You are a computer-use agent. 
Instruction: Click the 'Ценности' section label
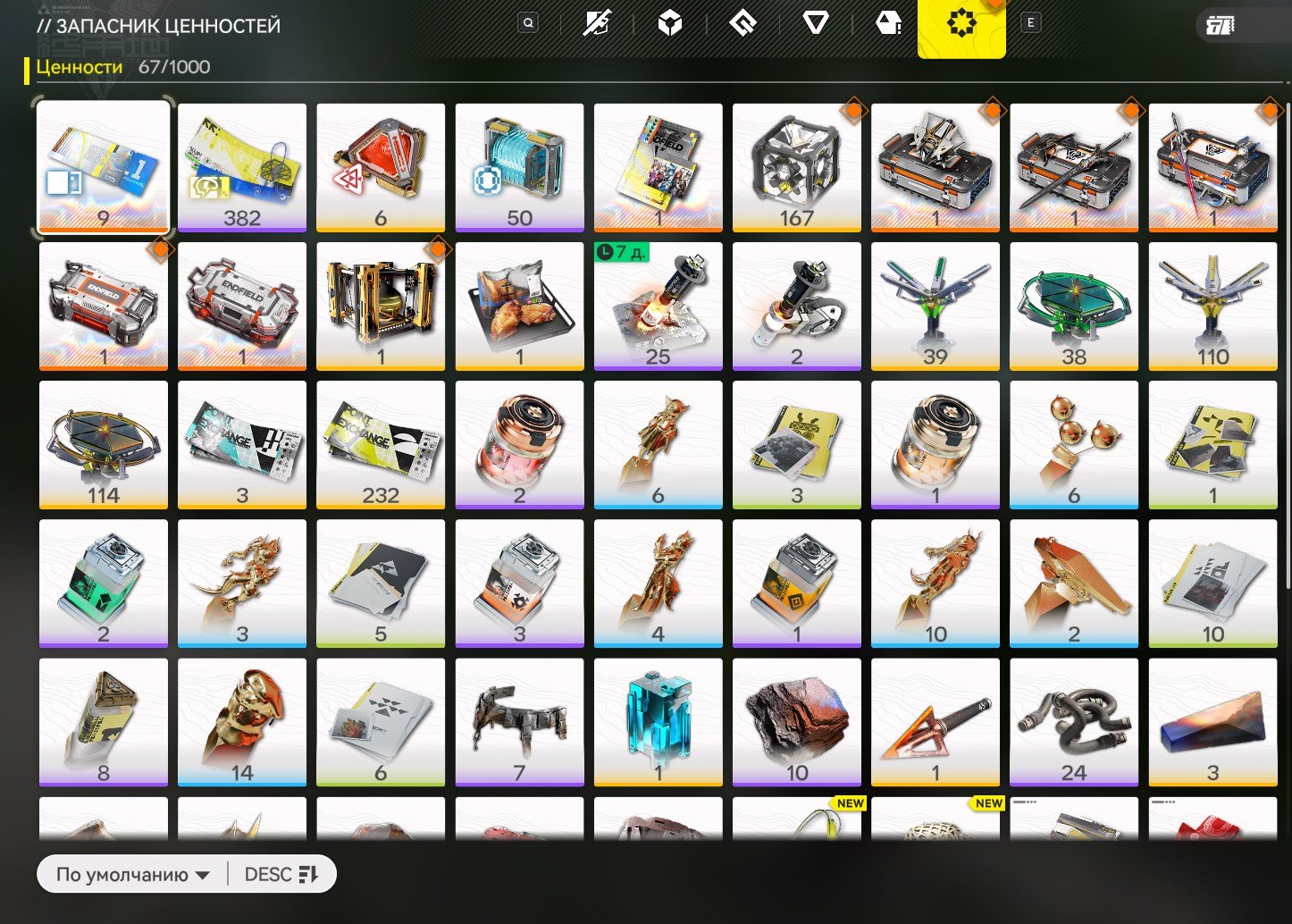click(x=80, y=67)
